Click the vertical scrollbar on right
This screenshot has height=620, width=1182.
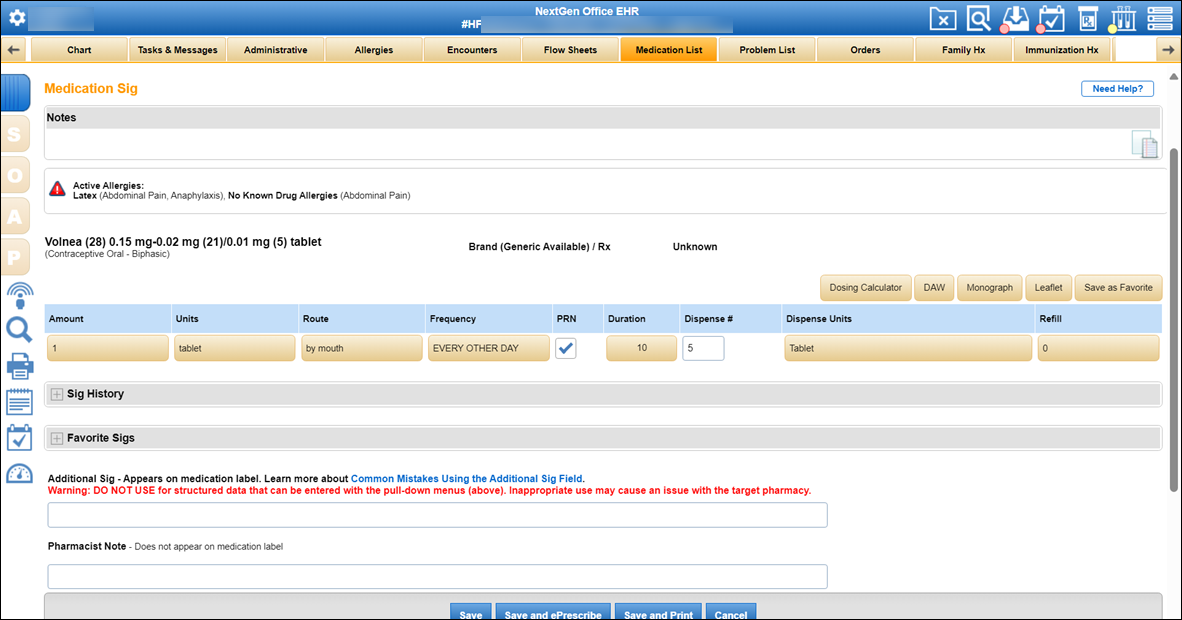1174,320
